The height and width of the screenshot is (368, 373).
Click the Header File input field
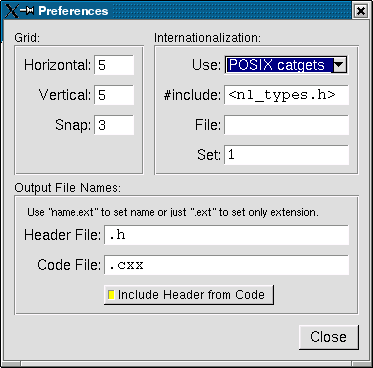click(226, 235)
